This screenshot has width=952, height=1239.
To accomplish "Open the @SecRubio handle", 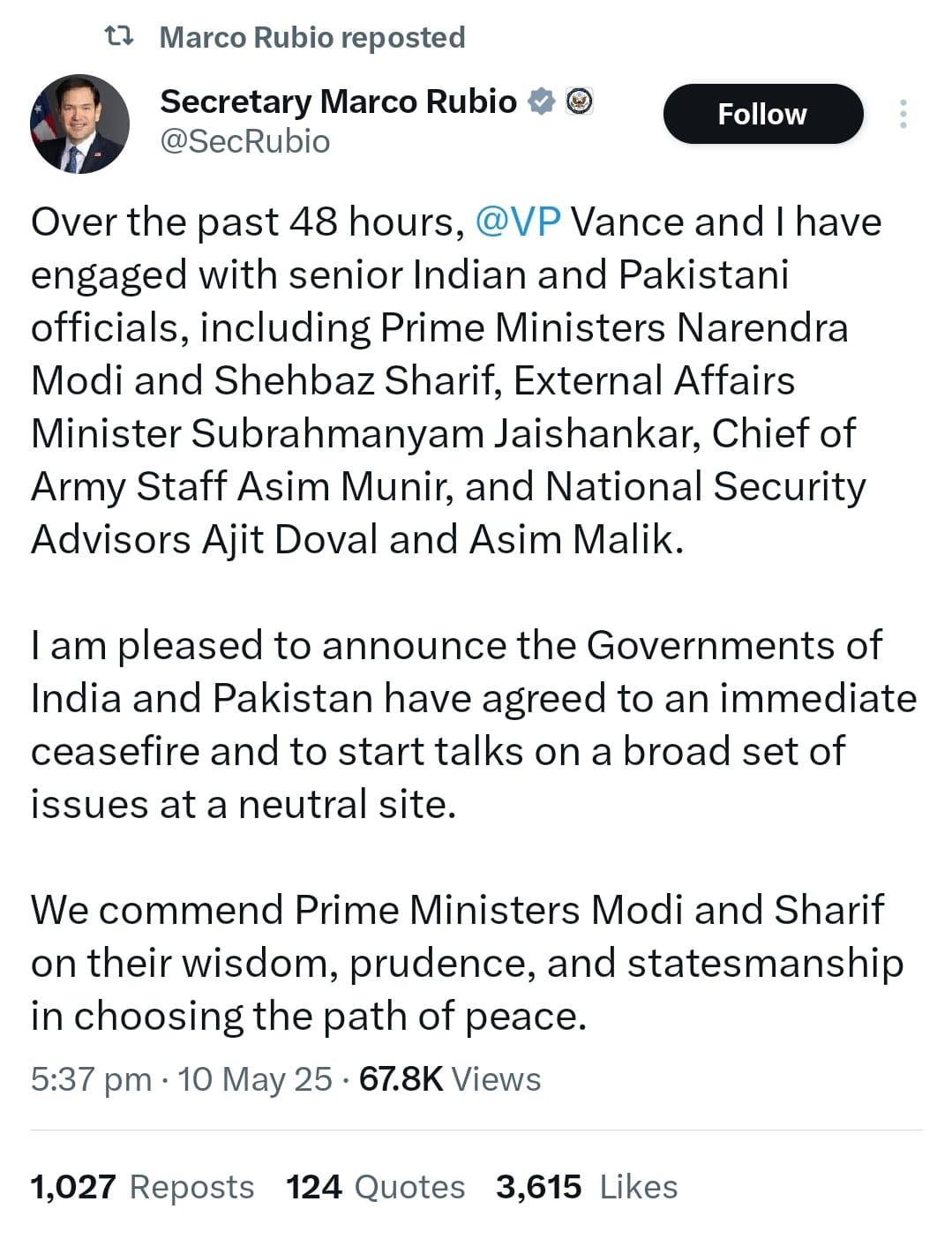I will tap(245, 141).
